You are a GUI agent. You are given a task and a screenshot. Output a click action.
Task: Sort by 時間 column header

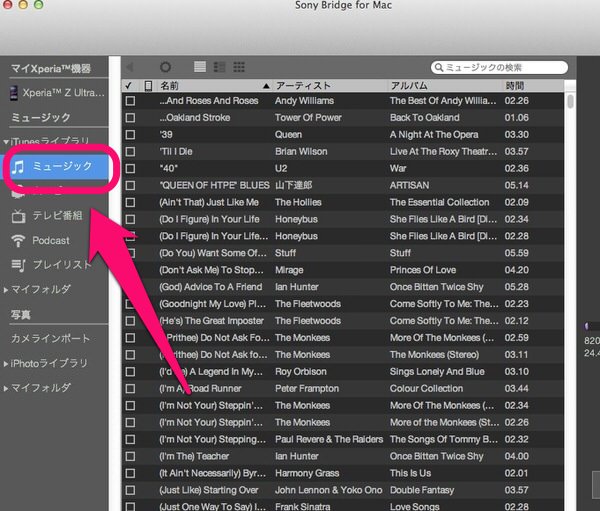pos(515,86)
